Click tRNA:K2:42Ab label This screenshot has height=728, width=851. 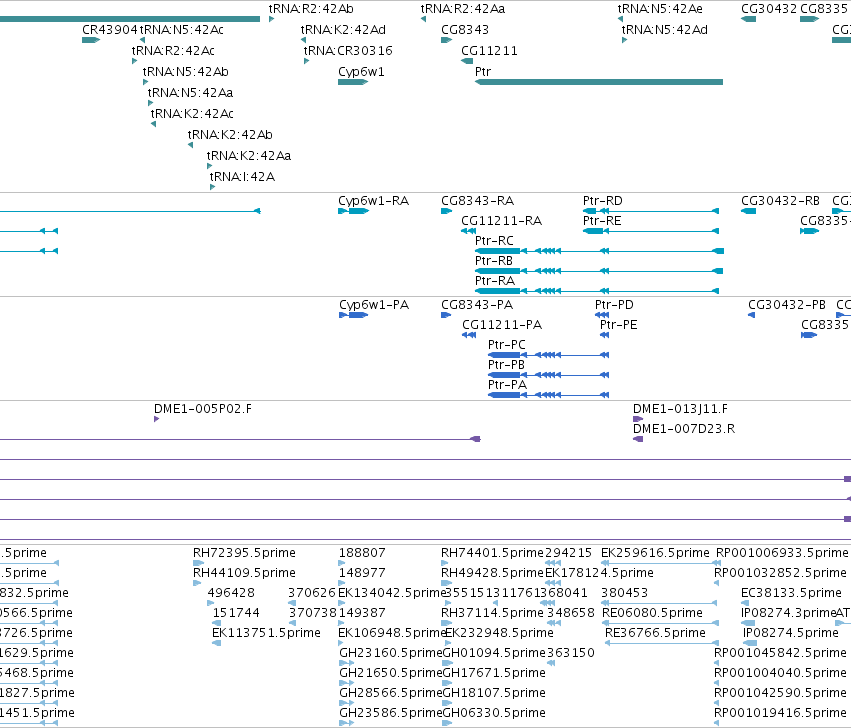pyautogui.click(x=230, y=135)
